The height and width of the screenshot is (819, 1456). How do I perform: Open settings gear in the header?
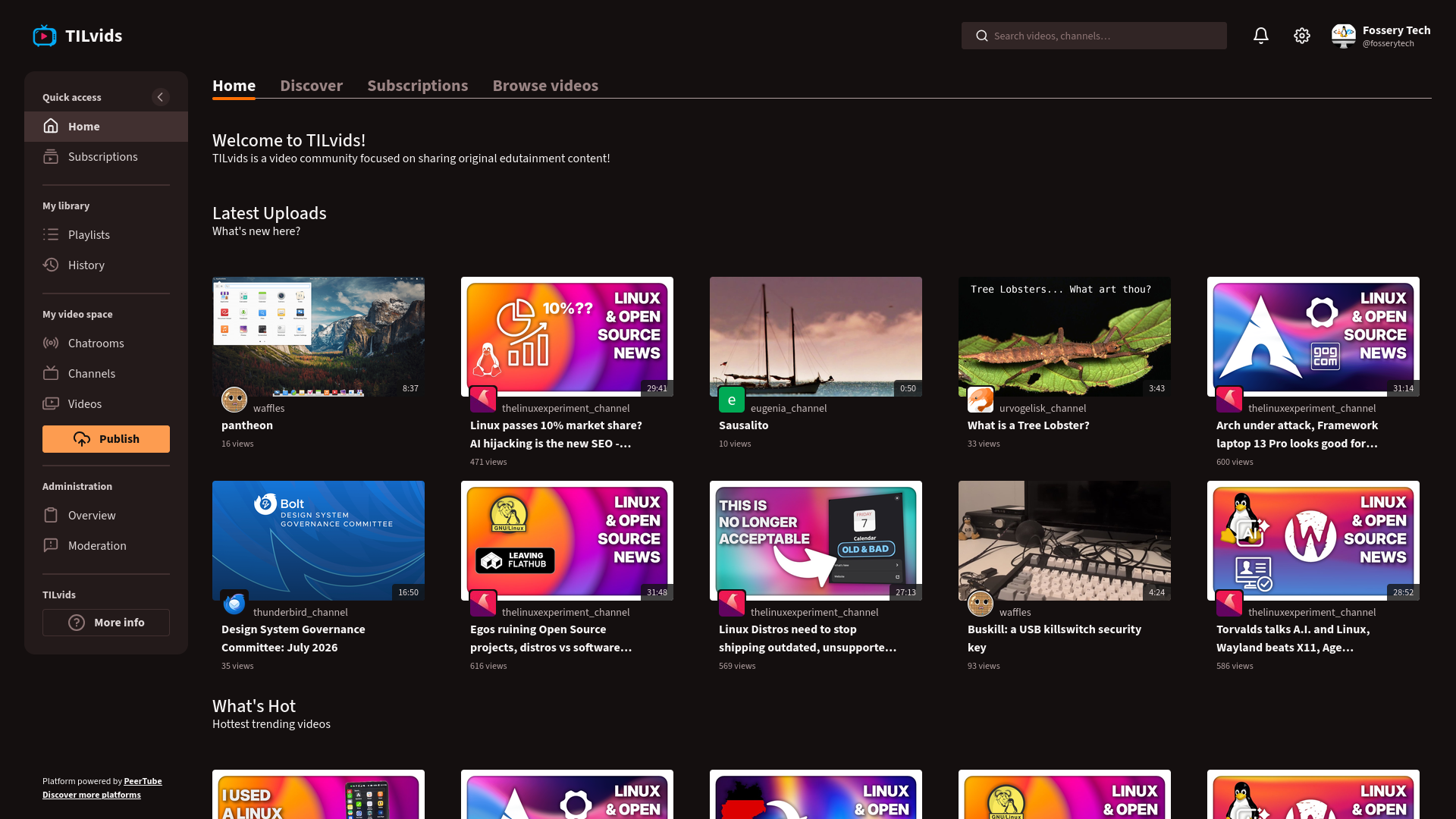coord(1301,36)
